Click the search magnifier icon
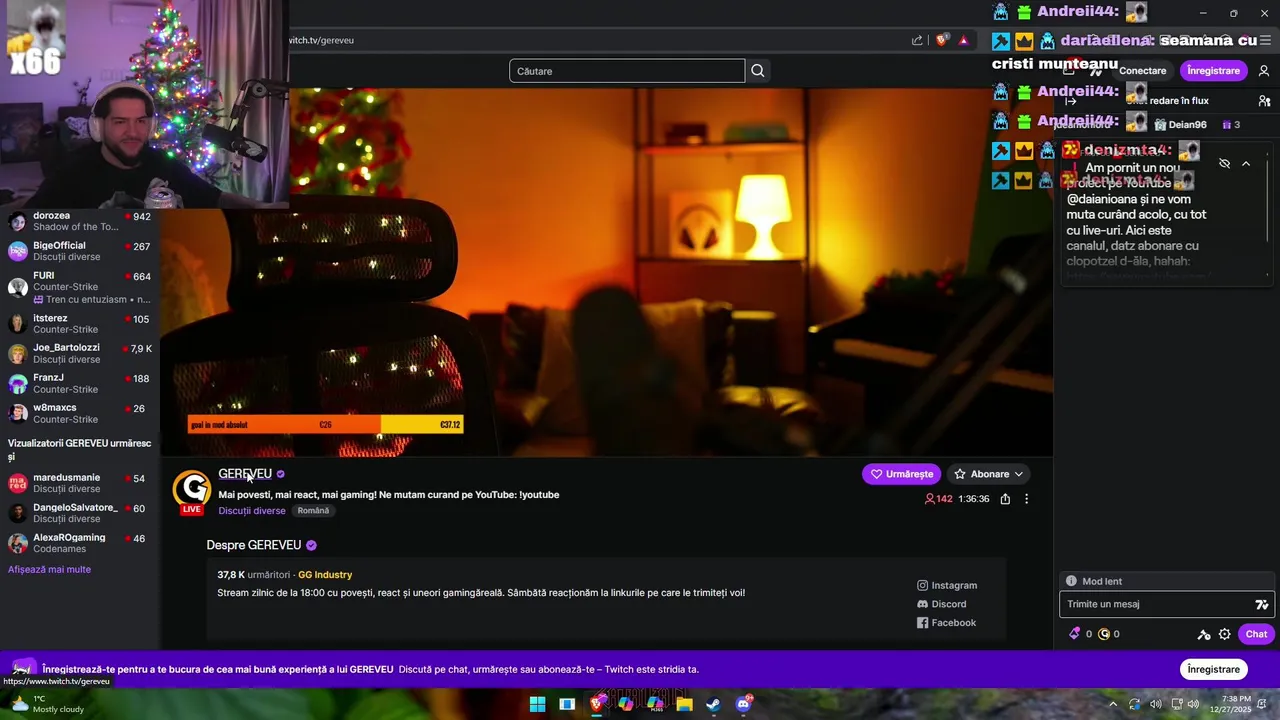Screen dimensions: 1280x720 click(758, 71)
